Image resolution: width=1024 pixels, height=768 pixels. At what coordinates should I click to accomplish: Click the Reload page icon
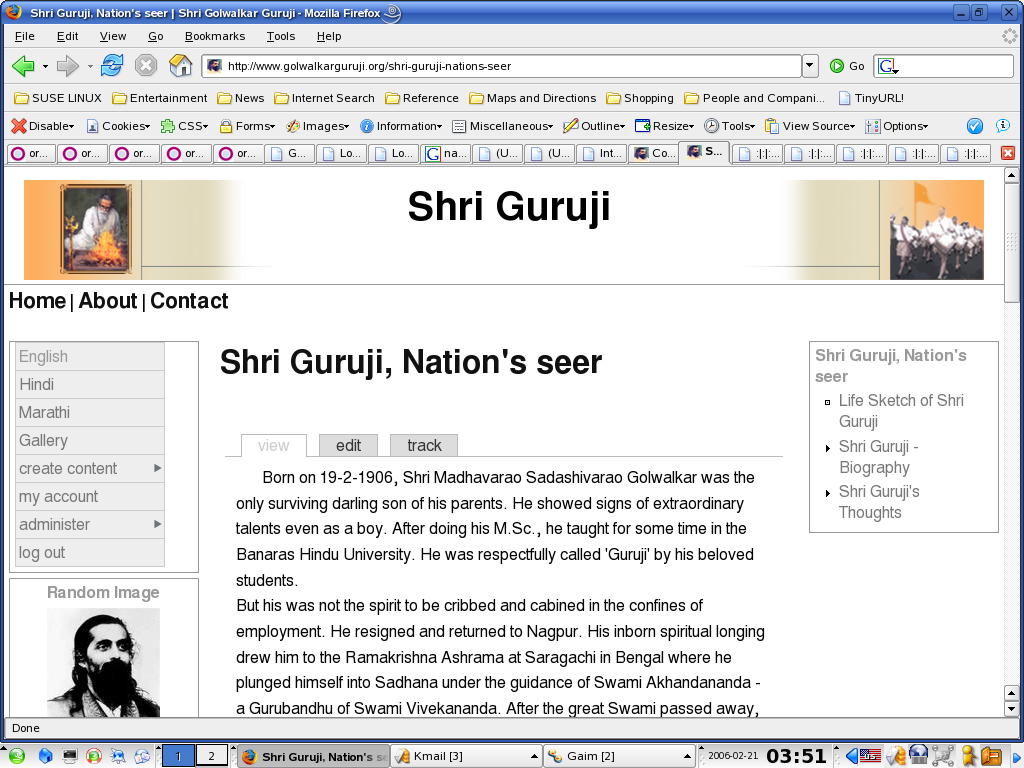point(112,66)
